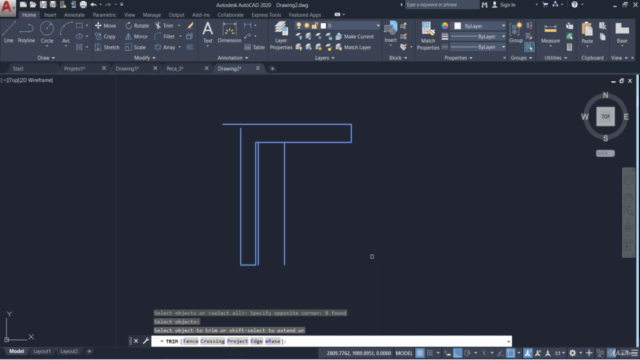
Task: Choose the Crossing trim option
Action: 212,341
